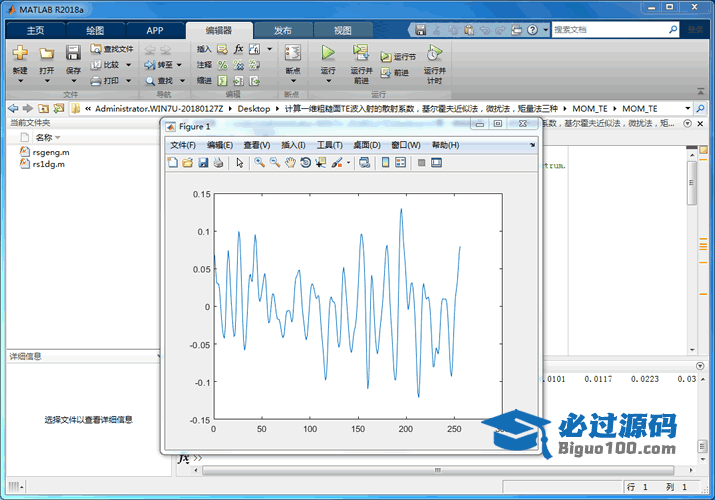
Task: Open the dropdown under Run (运行)
Action: pyautogui.click(x=328, y=81)
